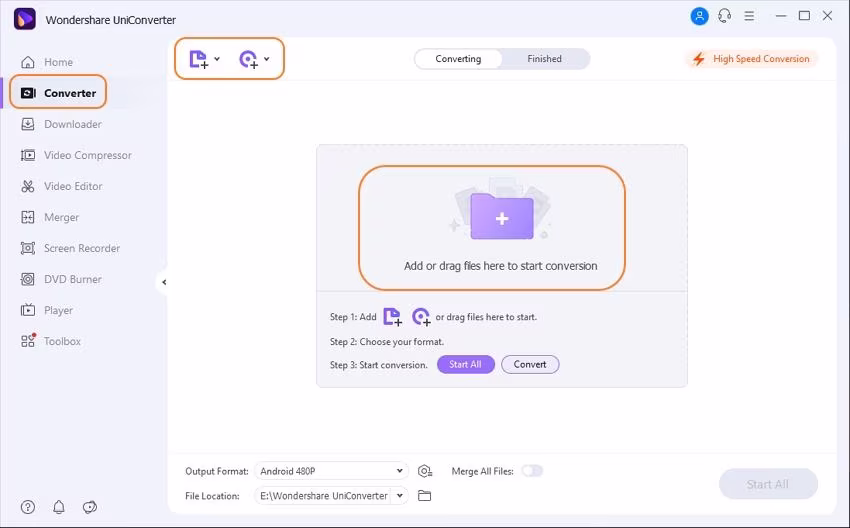This screenshot has width=850, height=528.
Task: Expand the Load DVD dropdown arrow
Action: [267, 59]
